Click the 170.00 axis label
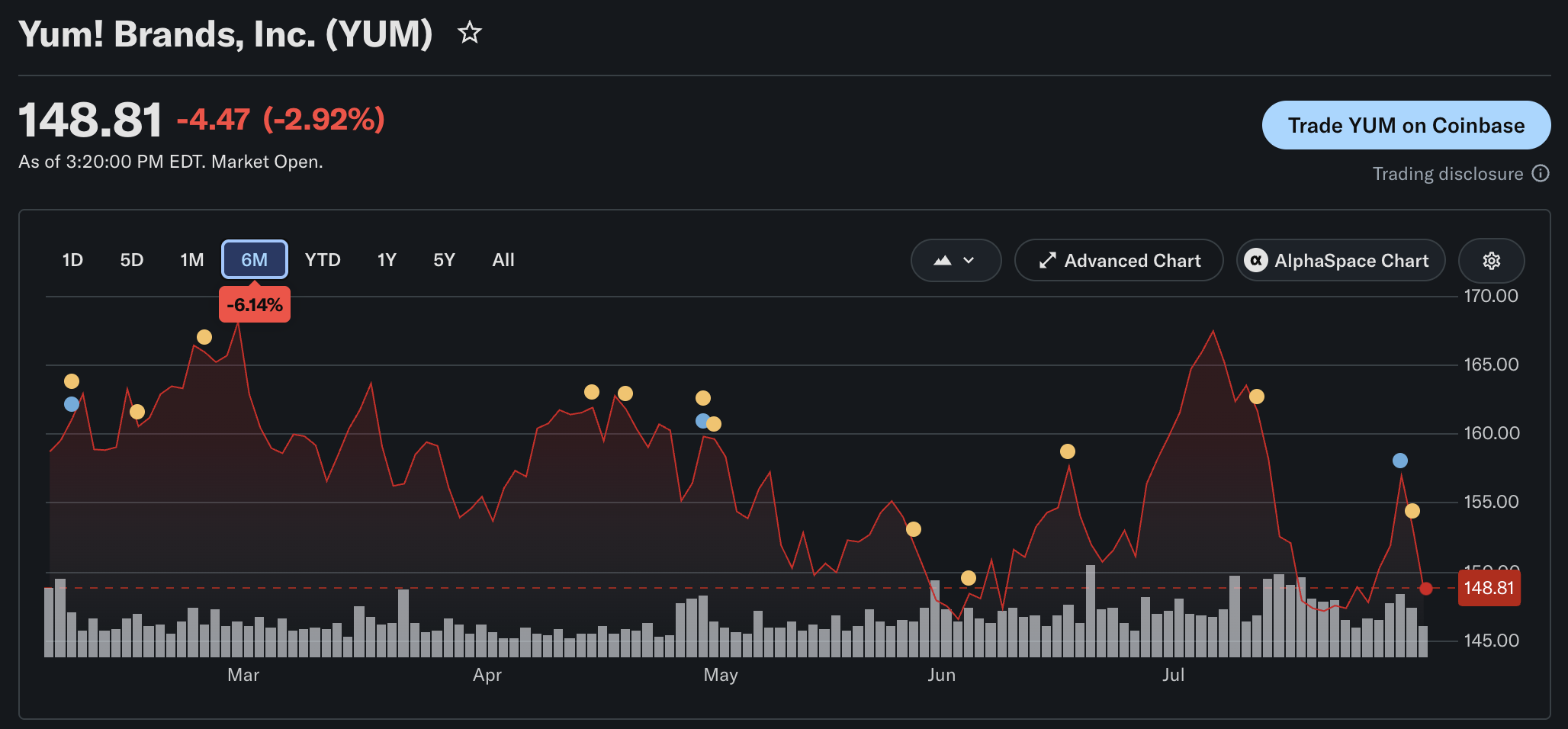 pos(1491,296)
